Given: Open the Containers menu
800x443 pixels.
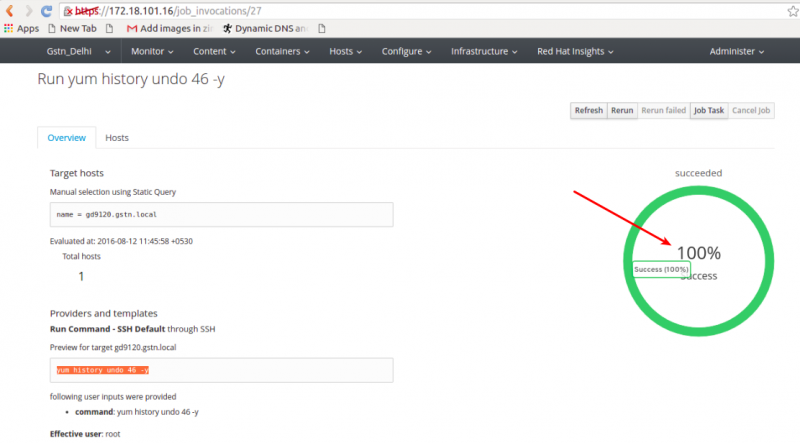Looking at the screenshot, I should pos(282,51).
